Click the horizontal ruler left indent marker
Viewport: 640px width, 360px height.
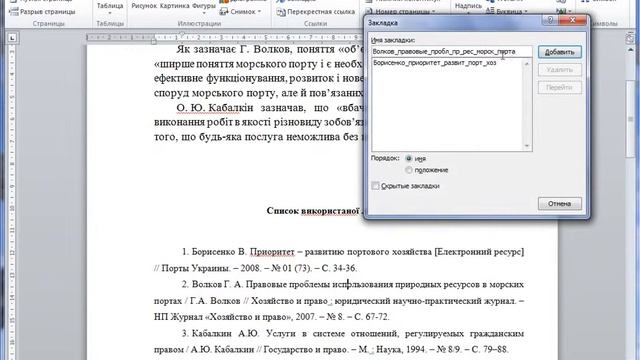tap(153, 40)
